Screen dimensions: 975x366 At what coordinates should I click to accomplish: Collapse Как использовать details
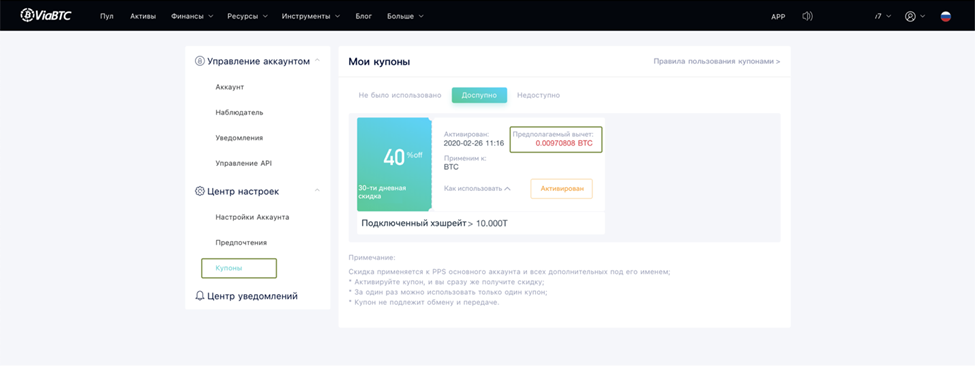pyautogui.click(x=477, y=188)
